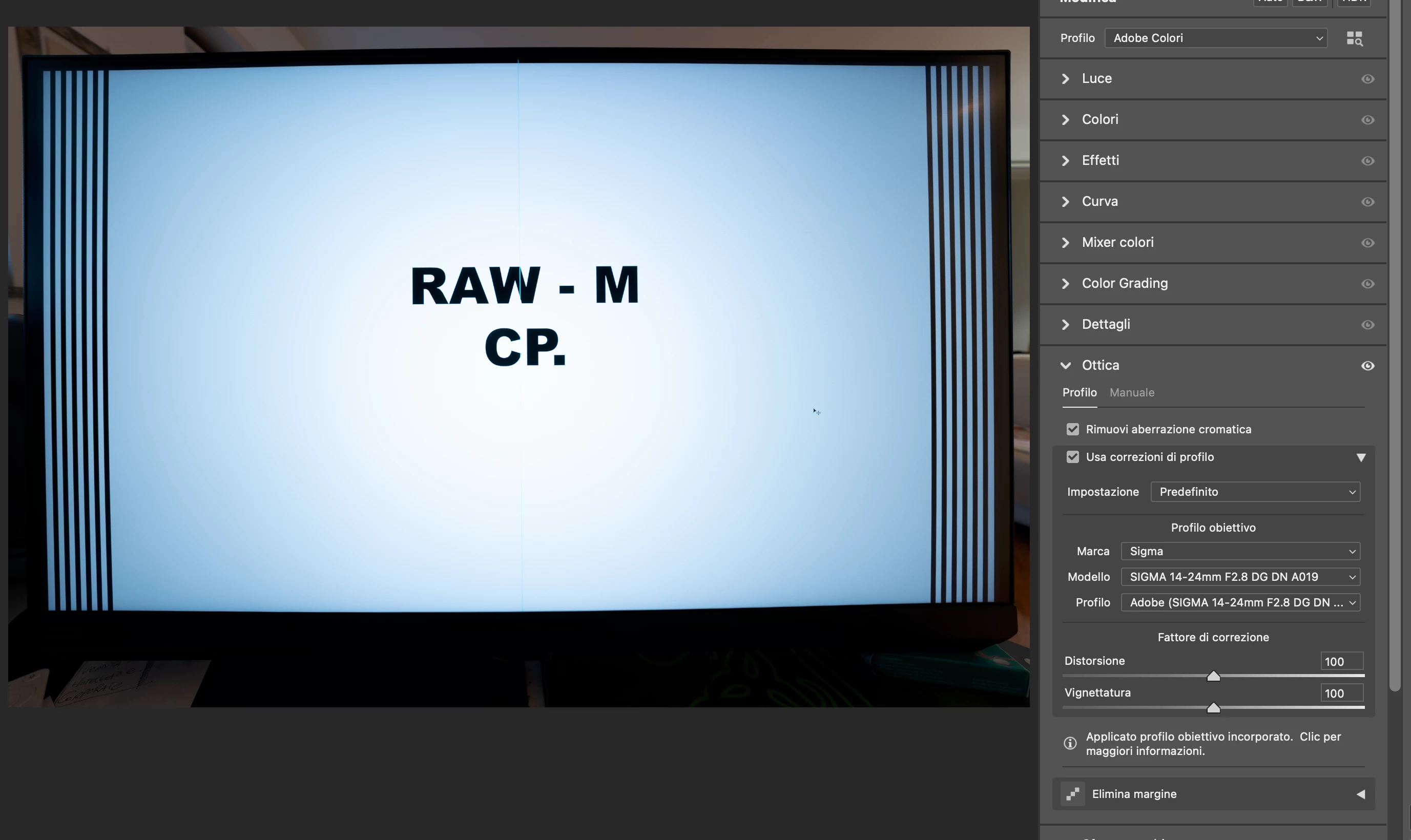Click the info icon about embedded lens profile

point(1070,743)
